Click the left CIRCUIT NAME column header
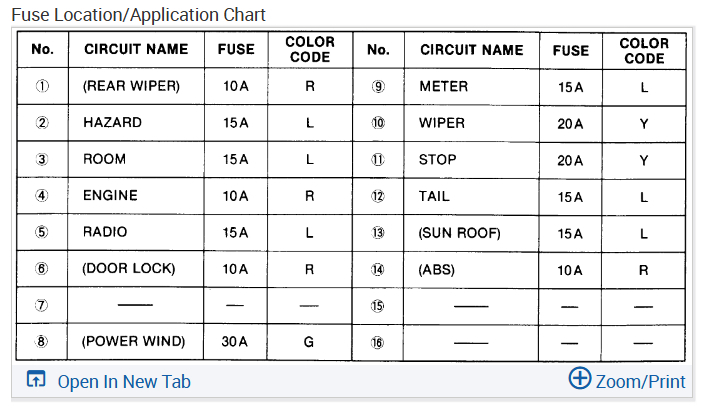The width and height of the screenshot is (713, 417). (135, 50)
